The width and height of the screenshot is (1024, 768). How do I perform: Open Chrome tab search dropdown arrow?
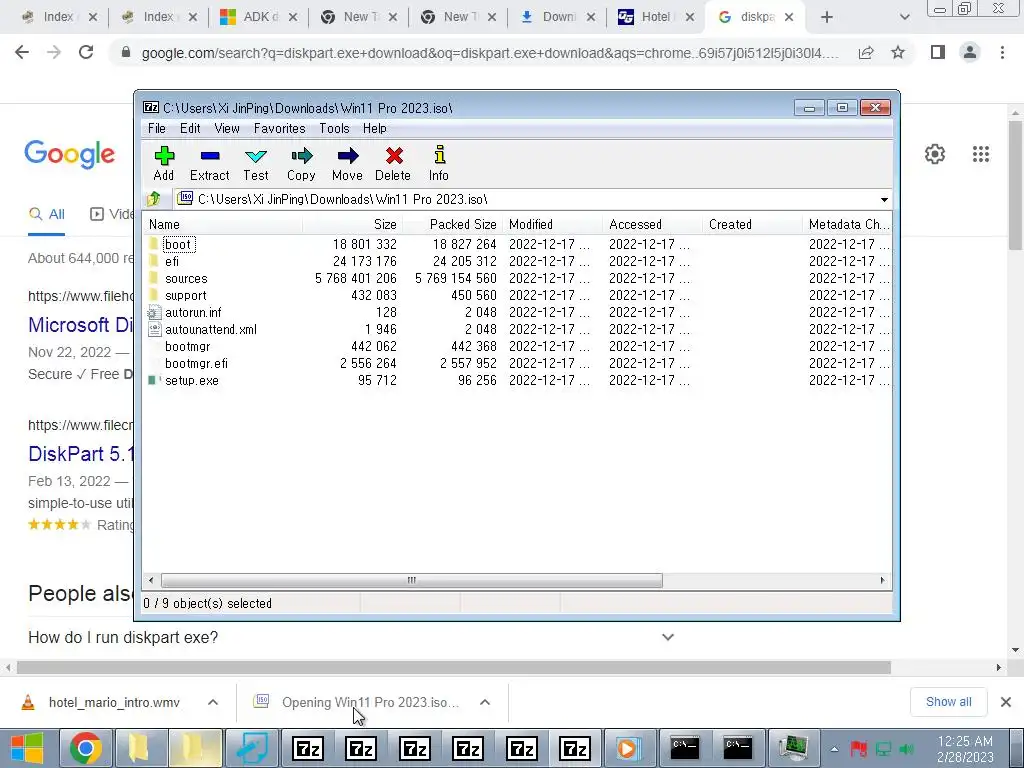pos(904,18)
